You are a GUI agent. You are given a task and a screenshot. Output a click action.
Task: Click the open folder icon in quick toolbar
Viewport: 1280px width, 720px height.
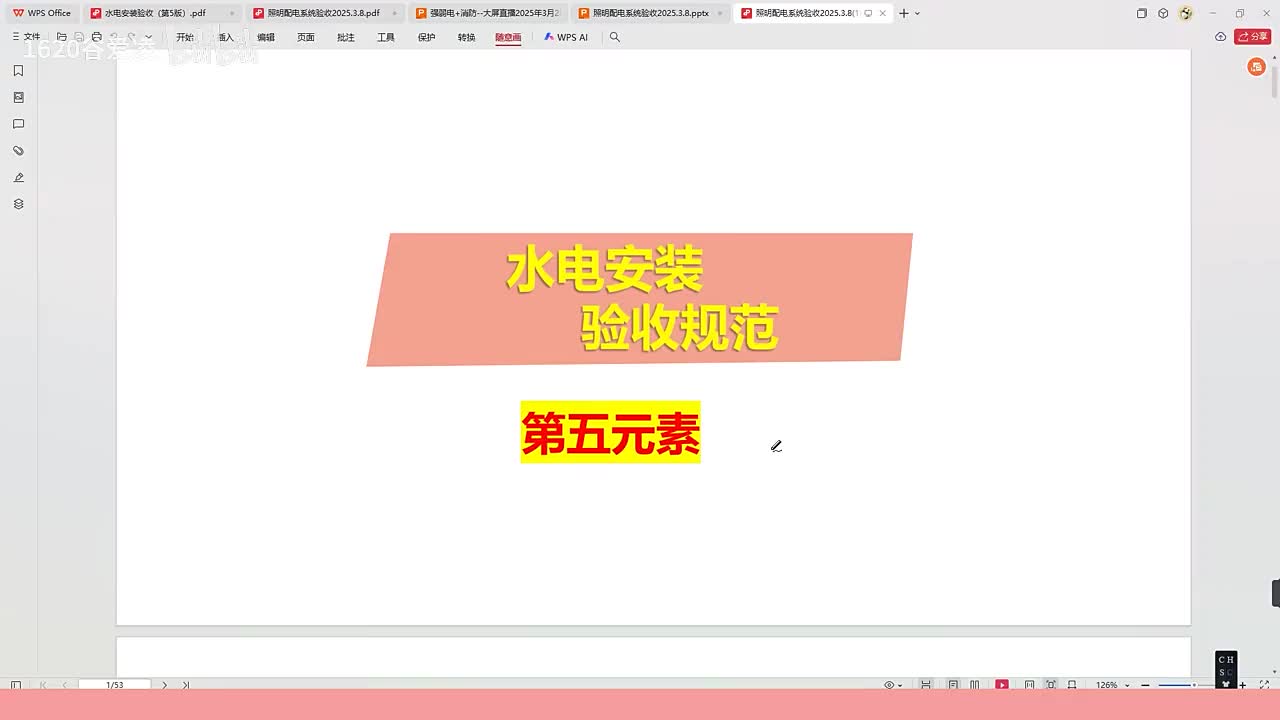coord(62,37)
